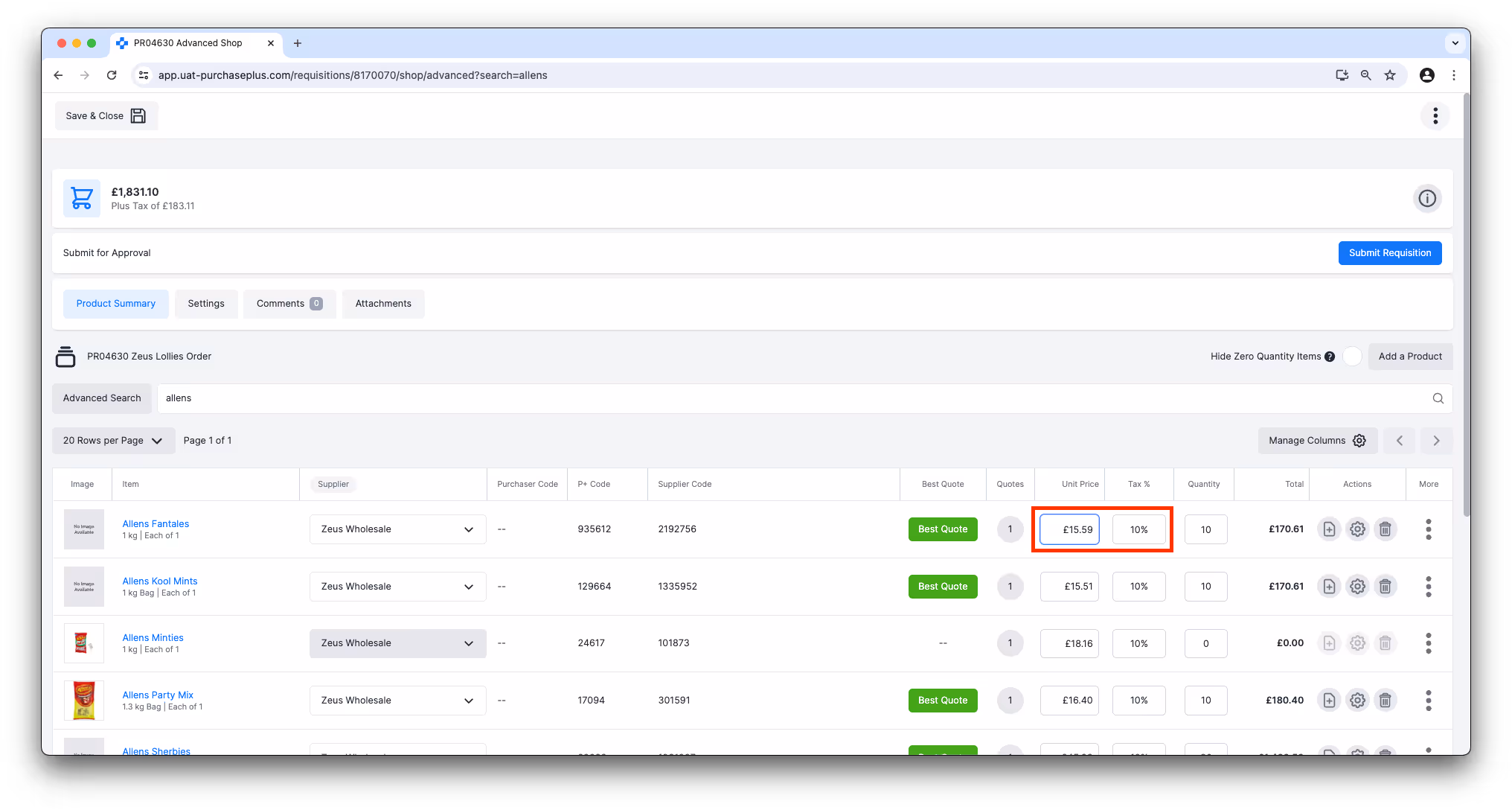The image size is (1512, 810).
Task: Click the trash icon for Allens Fantales
Action: click(x=1385, y=529)
